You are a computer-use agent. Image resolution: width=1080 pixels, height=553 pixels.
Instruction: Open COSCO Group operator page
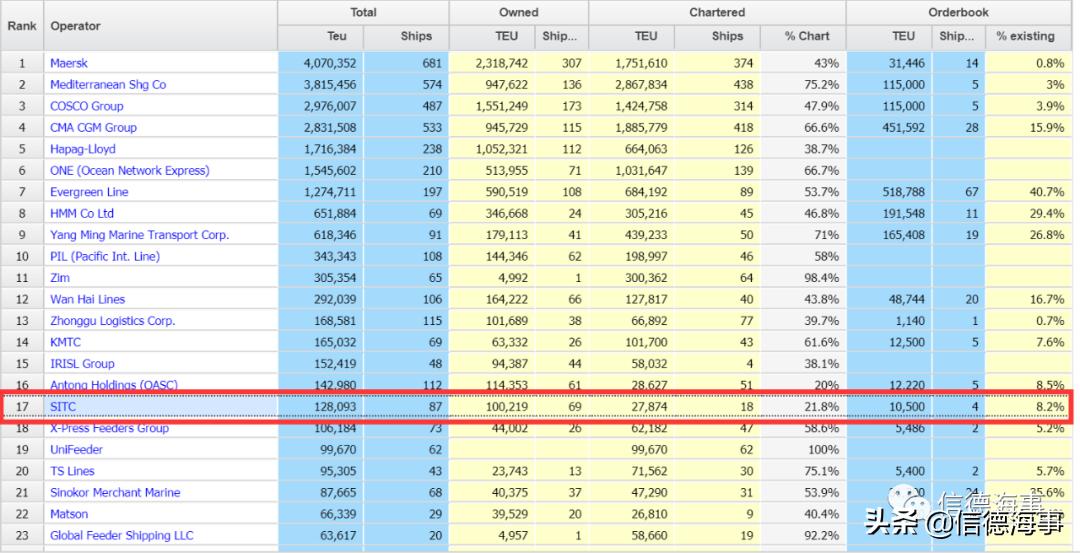(87, 106)
